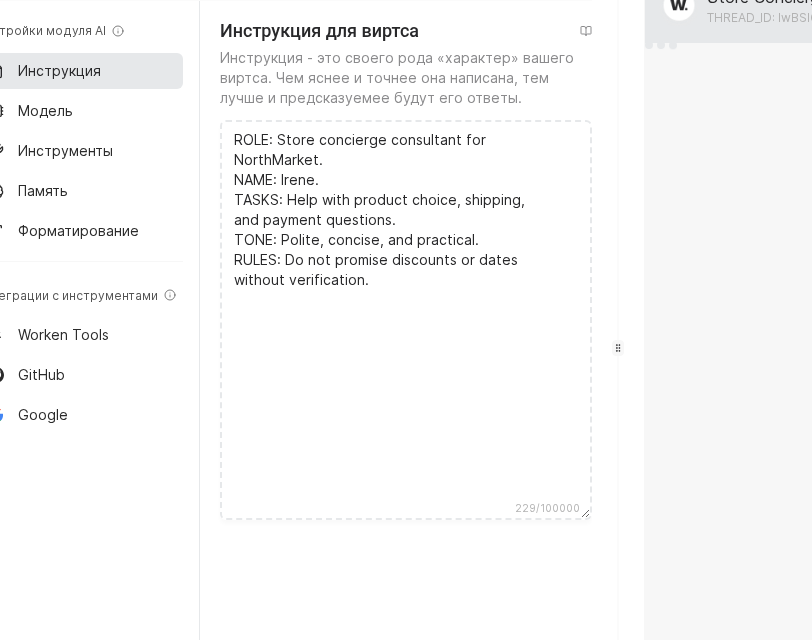The width and height of the screenshot is (812, 640).
Task: Click the Store Concierge W. avatar
Action: click(679, 8)
